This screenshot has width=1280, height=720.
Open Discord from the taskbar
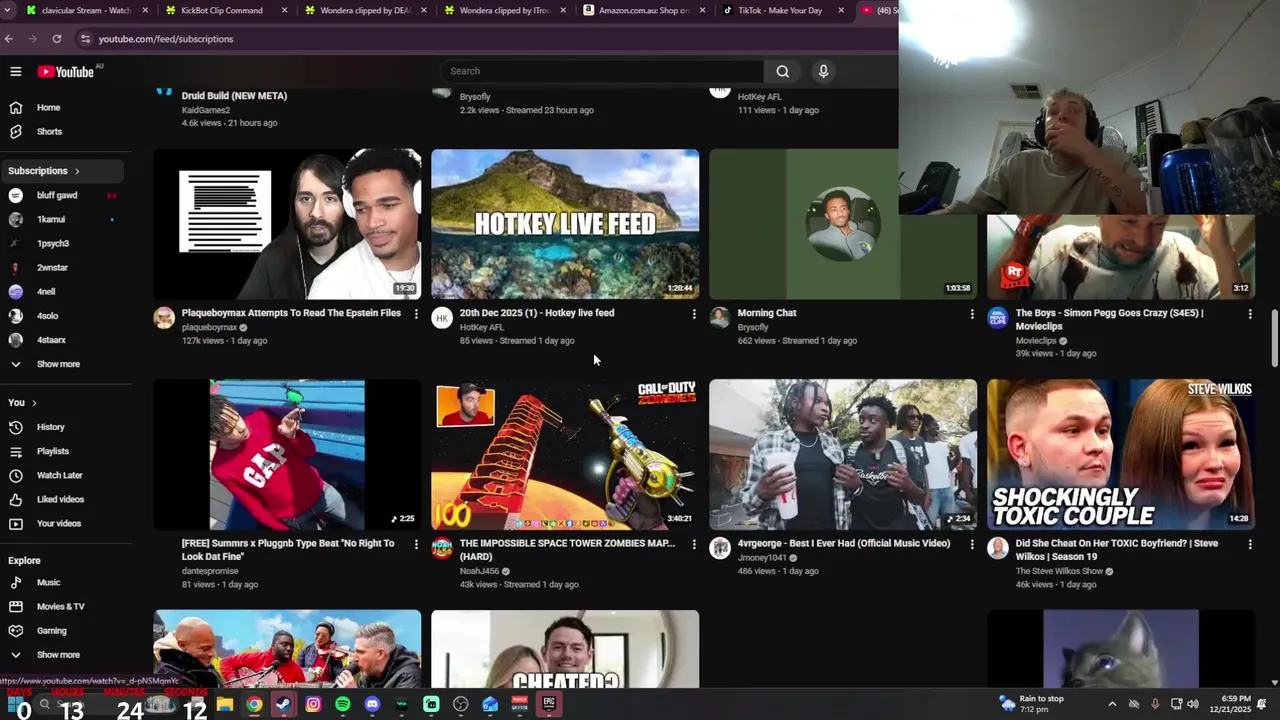372,704
